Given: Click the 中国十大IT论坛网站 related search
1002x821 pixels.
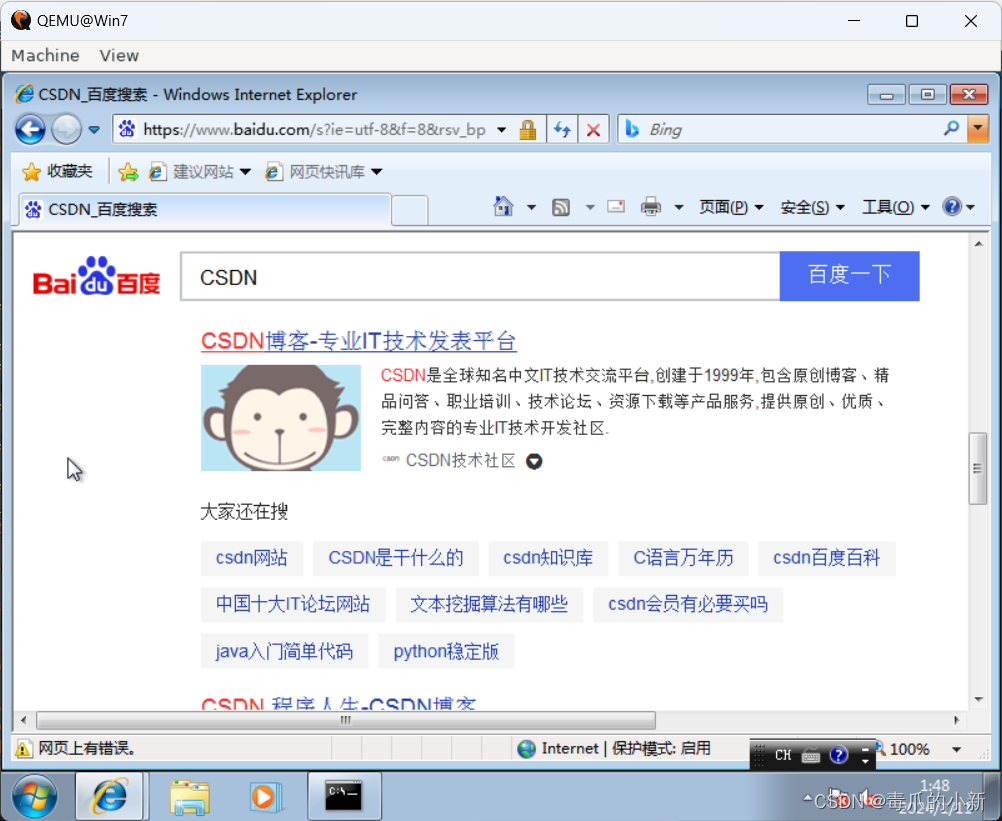Looking at the screenshot, I should tap(293, 604).
